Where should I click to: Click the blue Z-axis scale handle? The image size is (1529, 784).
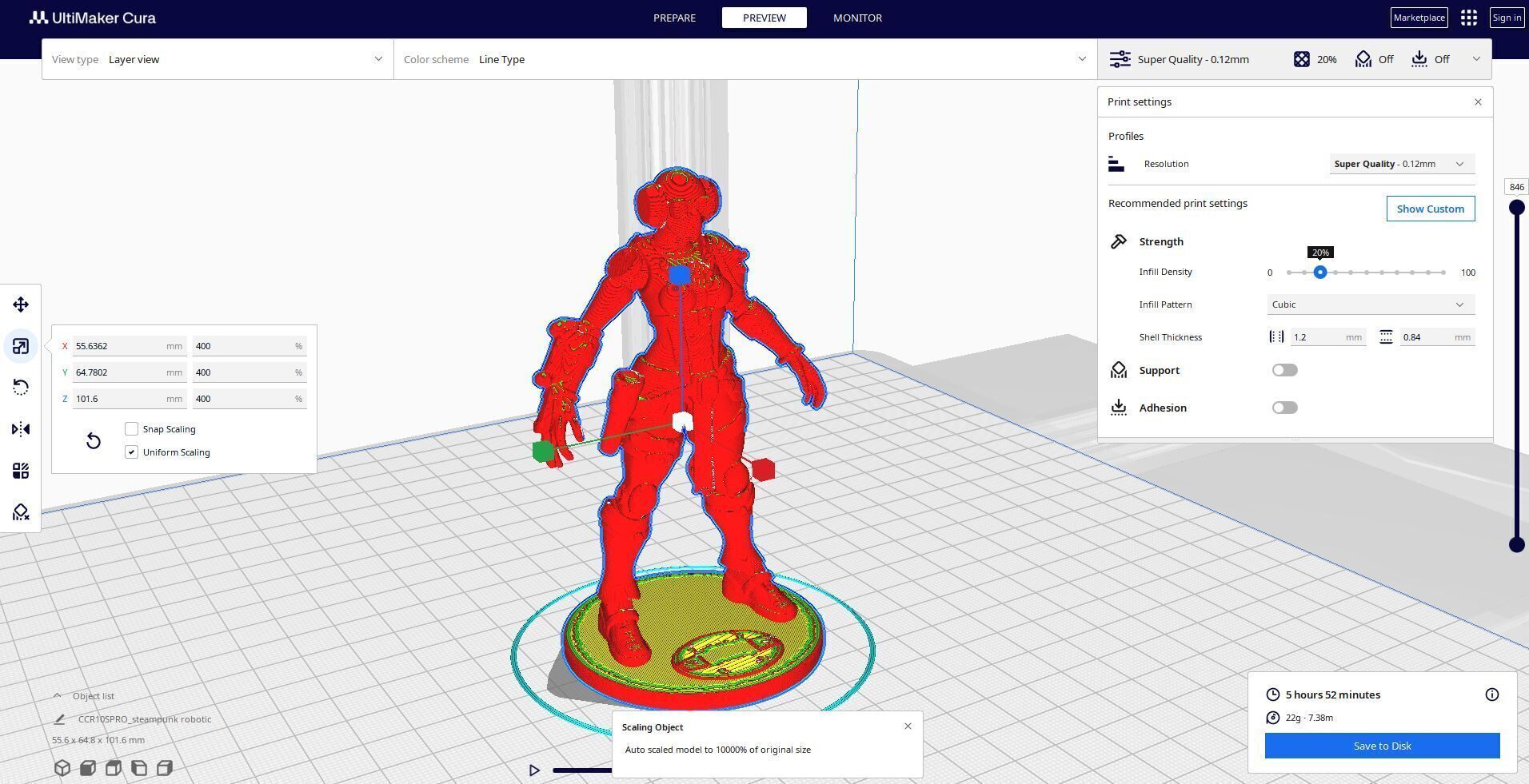[x=680, y=275]
